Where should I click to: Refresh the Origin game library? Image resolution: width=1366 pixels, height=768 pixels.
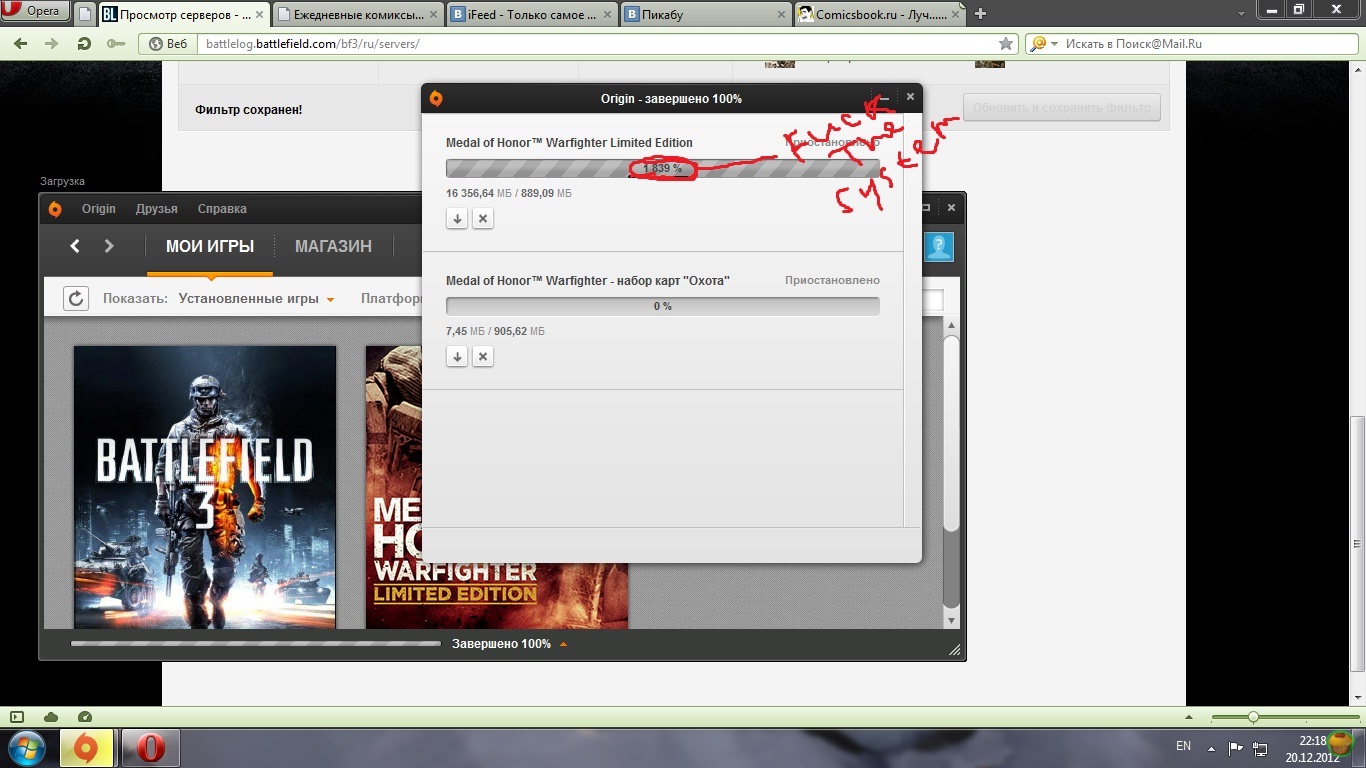point(76,298)
